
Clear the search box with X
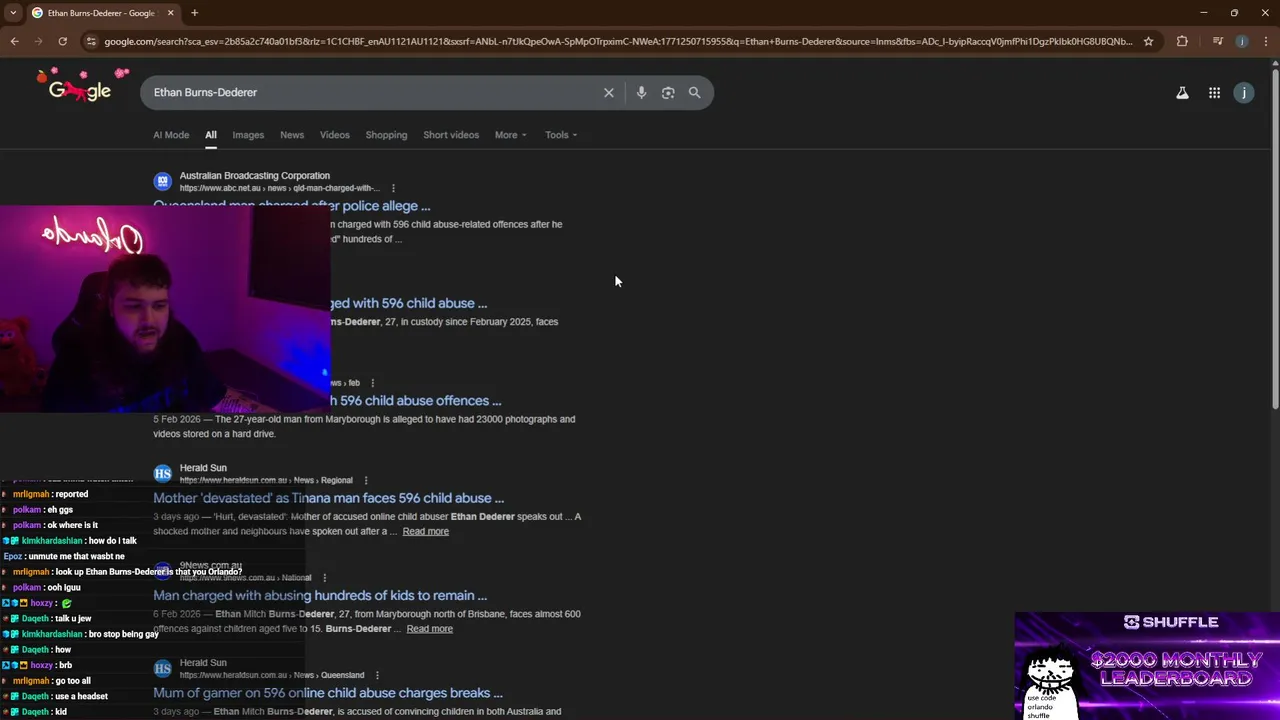(608, 92)
